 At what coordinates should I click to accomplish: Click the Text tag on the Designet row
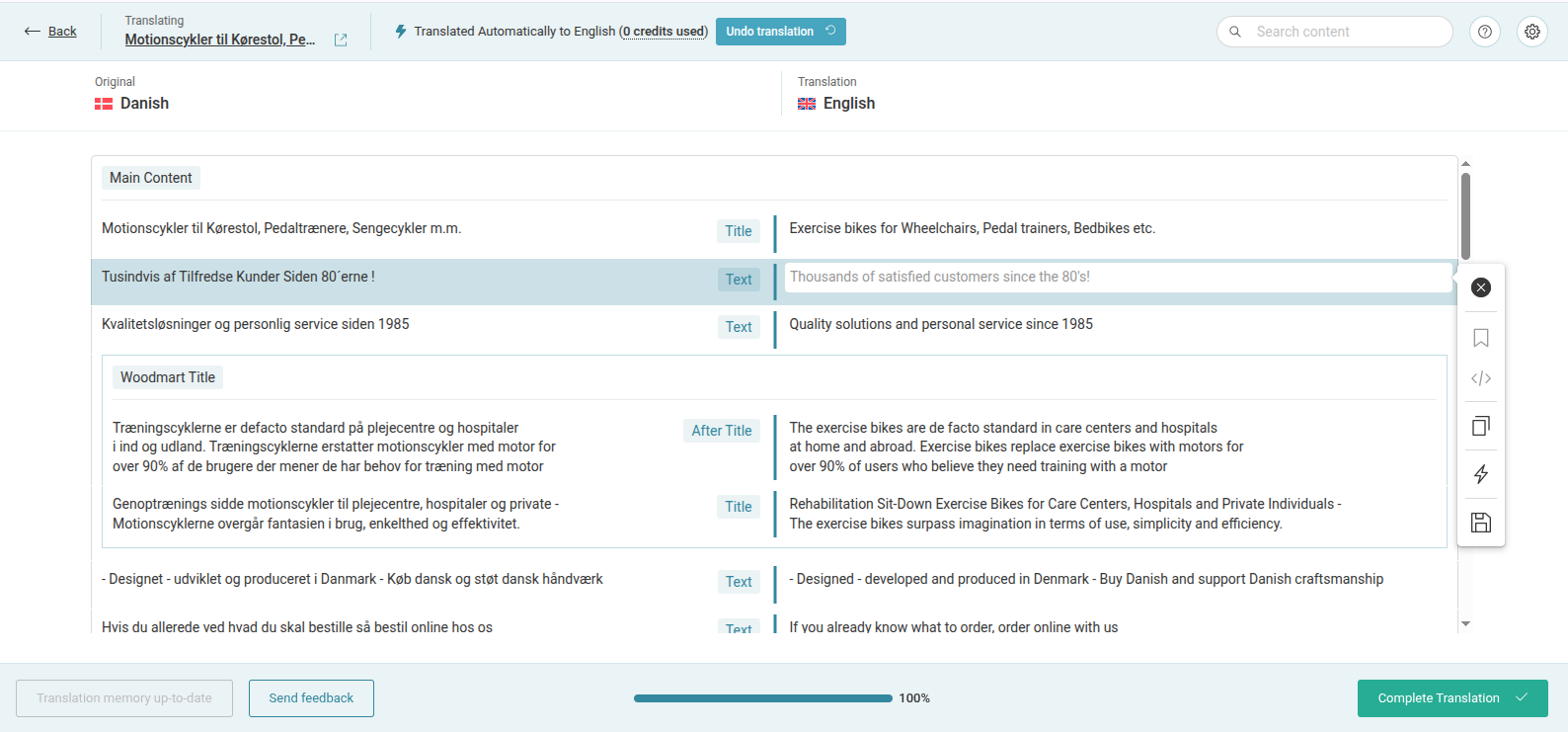click(x=739, y=582)
